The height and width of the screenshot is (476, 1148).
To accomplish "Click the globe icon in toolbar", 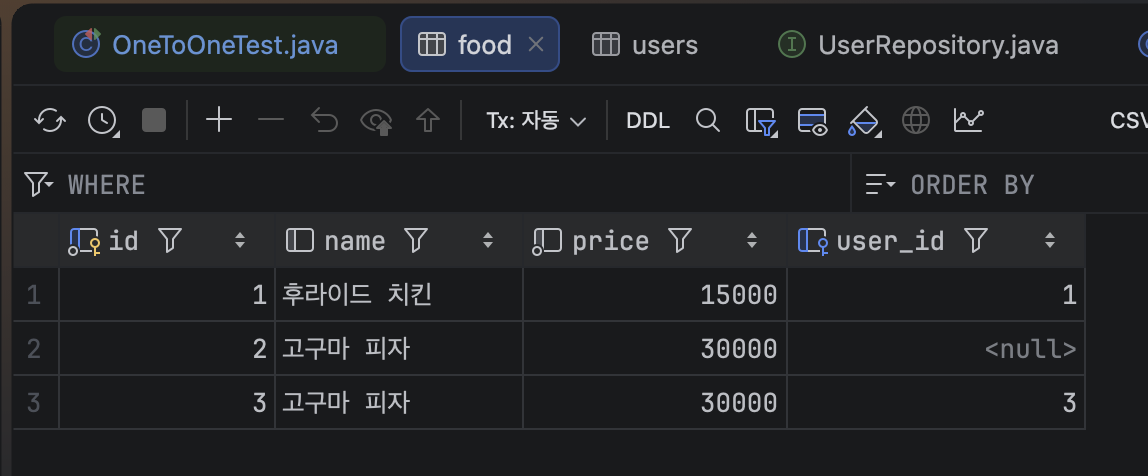I will coord(916,120).
